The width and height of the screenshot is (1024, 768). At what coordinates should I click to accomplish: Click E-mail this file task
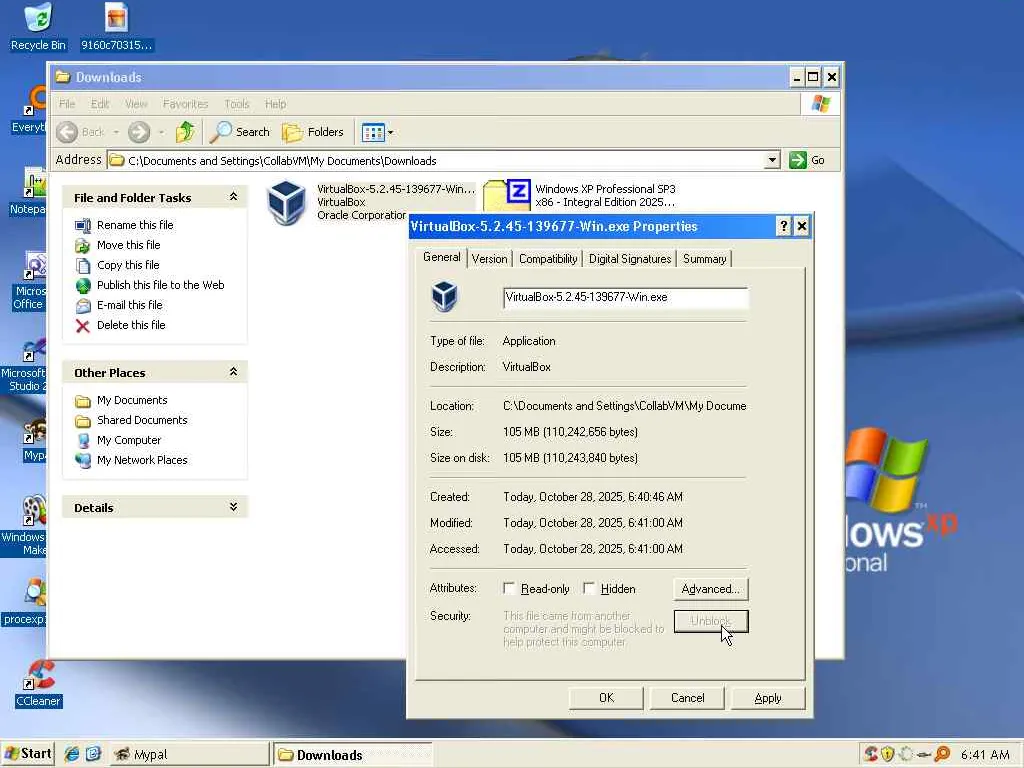pyautogui.click(x=130, y=305)
